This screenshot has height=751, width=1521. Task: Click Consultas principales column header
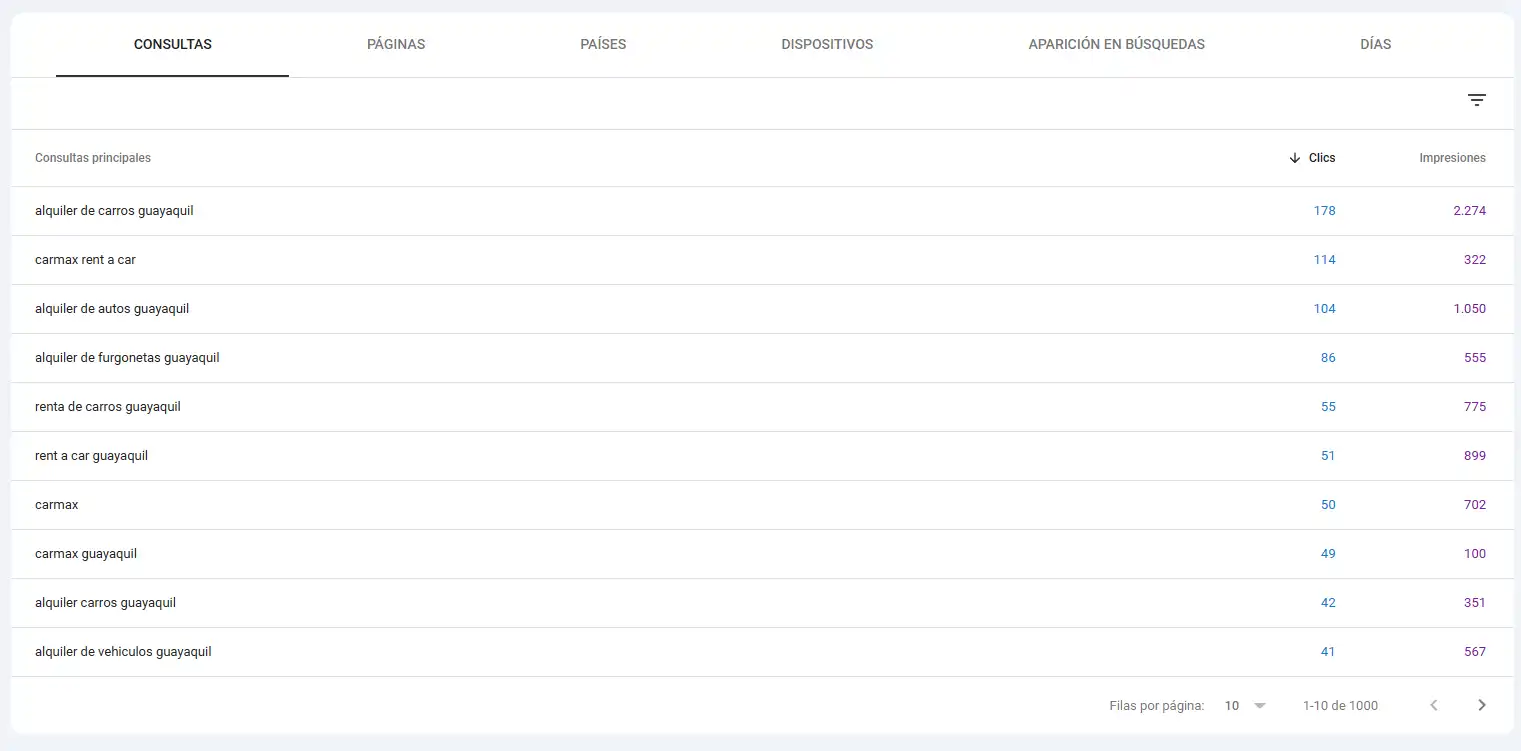click(x=93, y=158)
